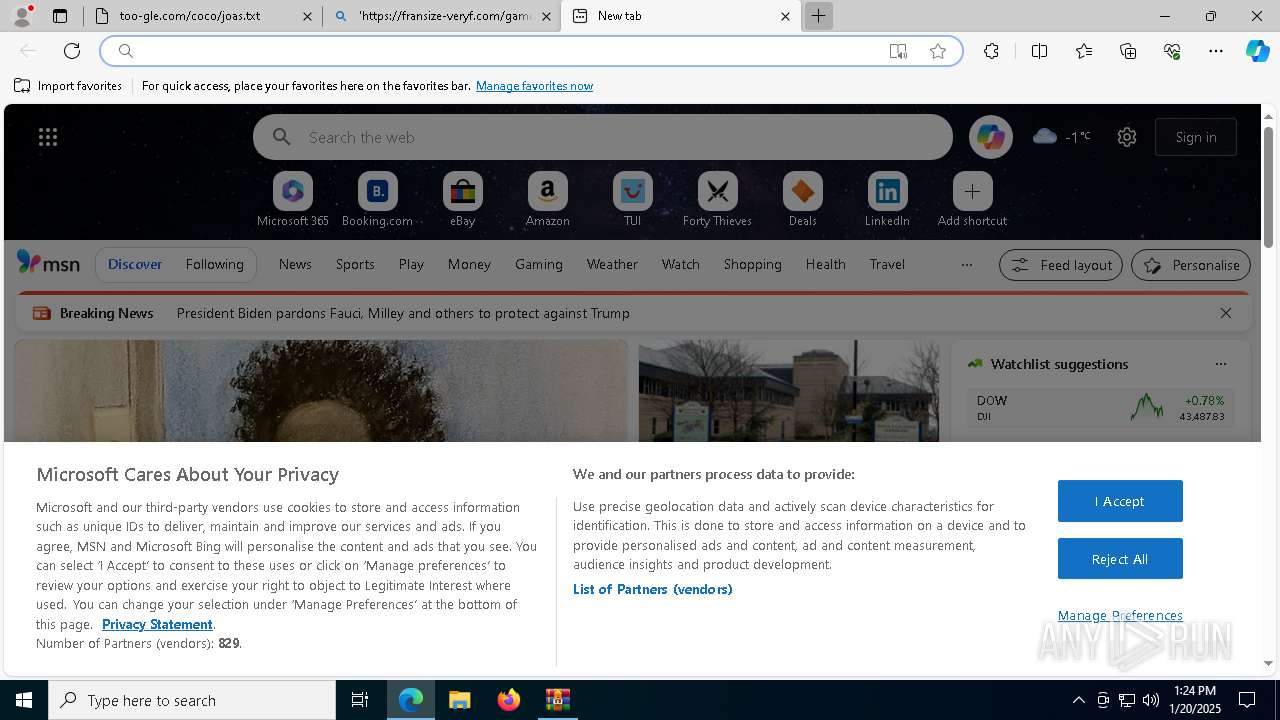1280x720 pixels.
Task: Open Task View in taskbar
Action: pos(360,700)
